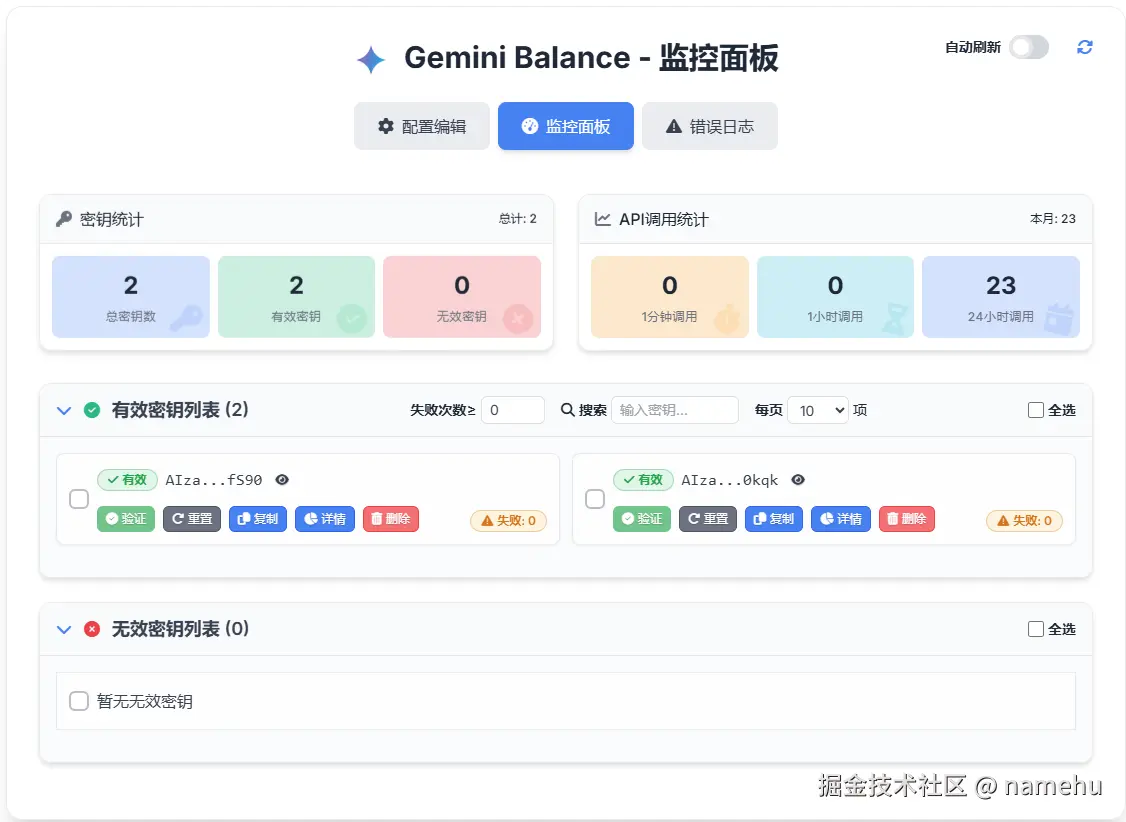Viewport: 1126px width, 822px height.
Task: Click the 有效 status badge of AIza...0kqk
Action: point(643,480)
